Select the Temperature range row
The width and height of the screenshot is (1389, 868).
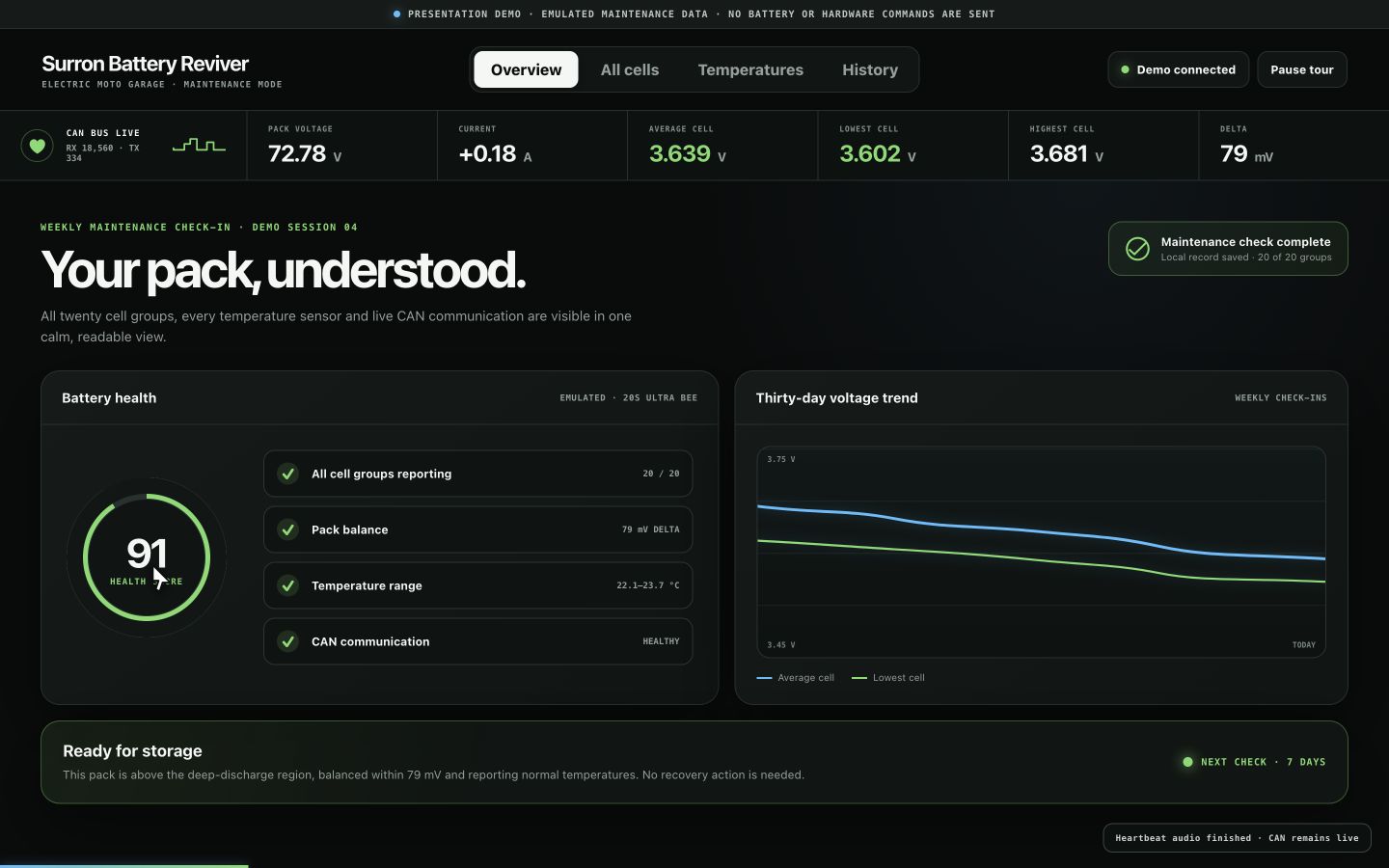tap(477, 585)
